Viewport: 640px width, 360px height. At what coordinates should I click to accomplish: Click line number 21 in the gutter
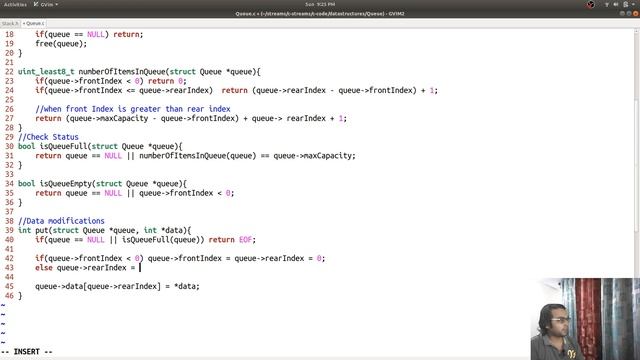(x=9, y=62)
